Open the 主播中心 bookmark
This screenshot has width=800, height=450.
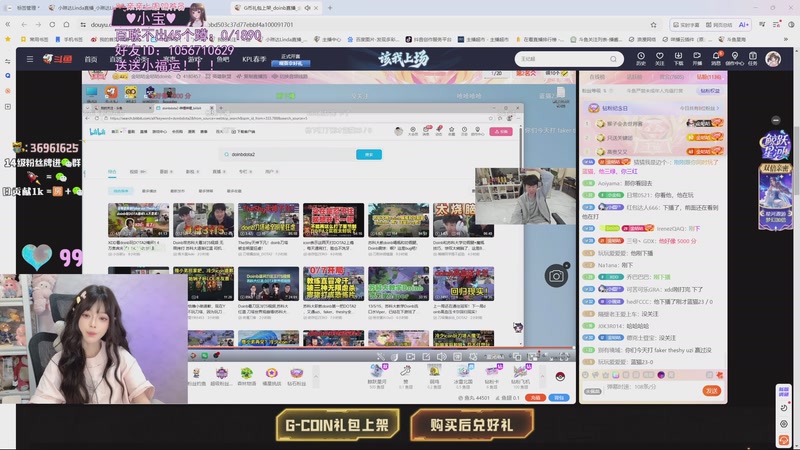(x=328, y=39)
